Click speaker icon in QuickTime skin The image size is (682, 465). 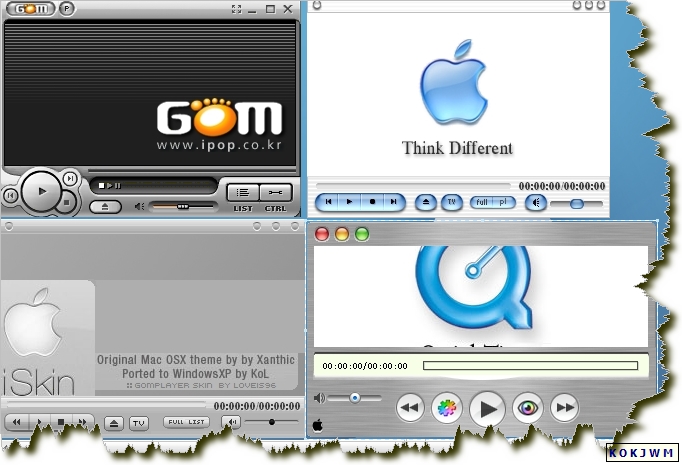pos(319,398)
